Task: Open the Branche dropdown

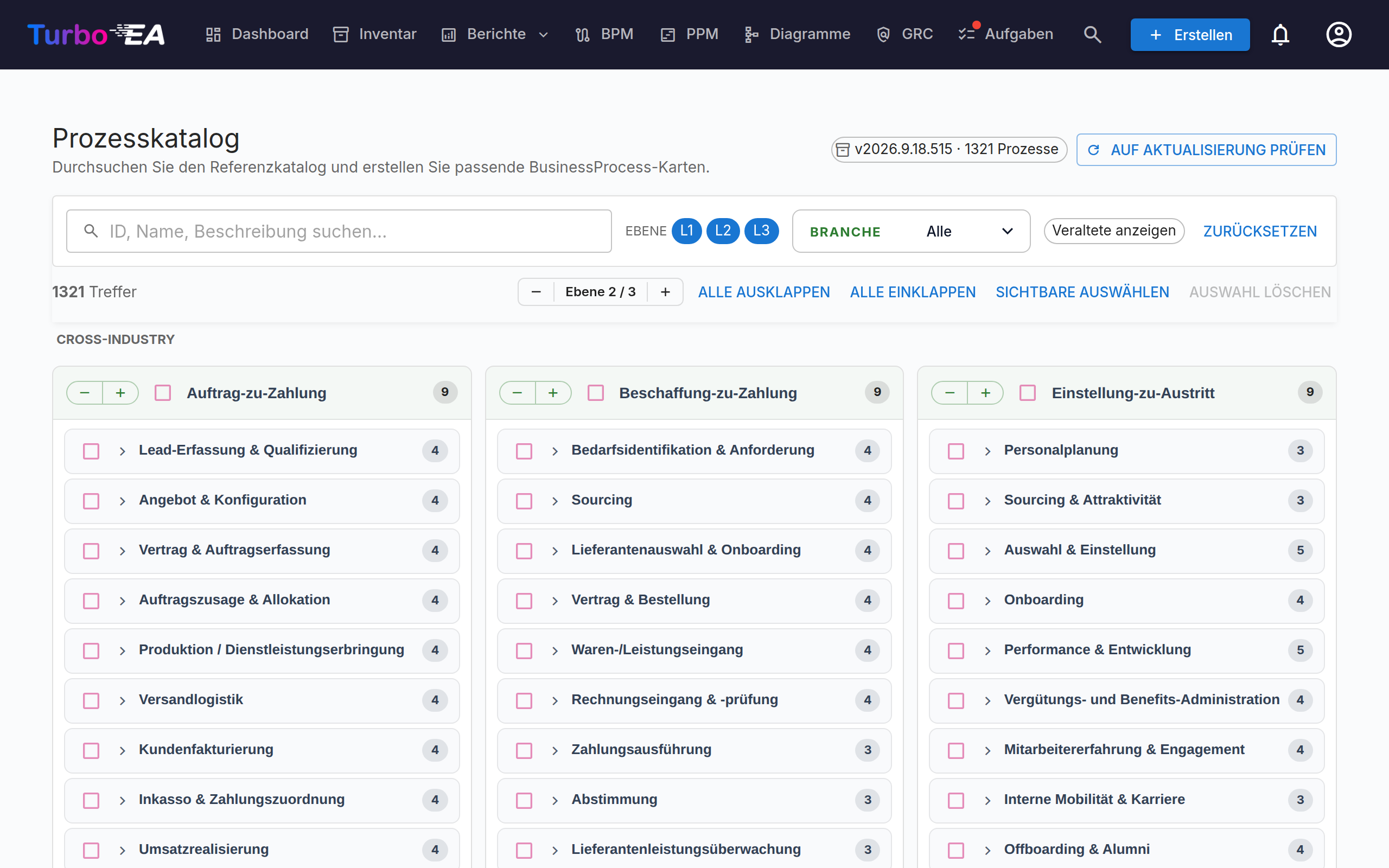Action: (x=911, y=231)
